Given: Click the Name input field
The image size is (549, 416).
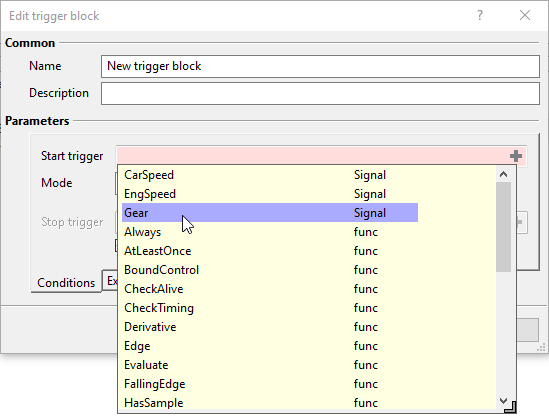Looking at the screenshot, I should (320, 66).
